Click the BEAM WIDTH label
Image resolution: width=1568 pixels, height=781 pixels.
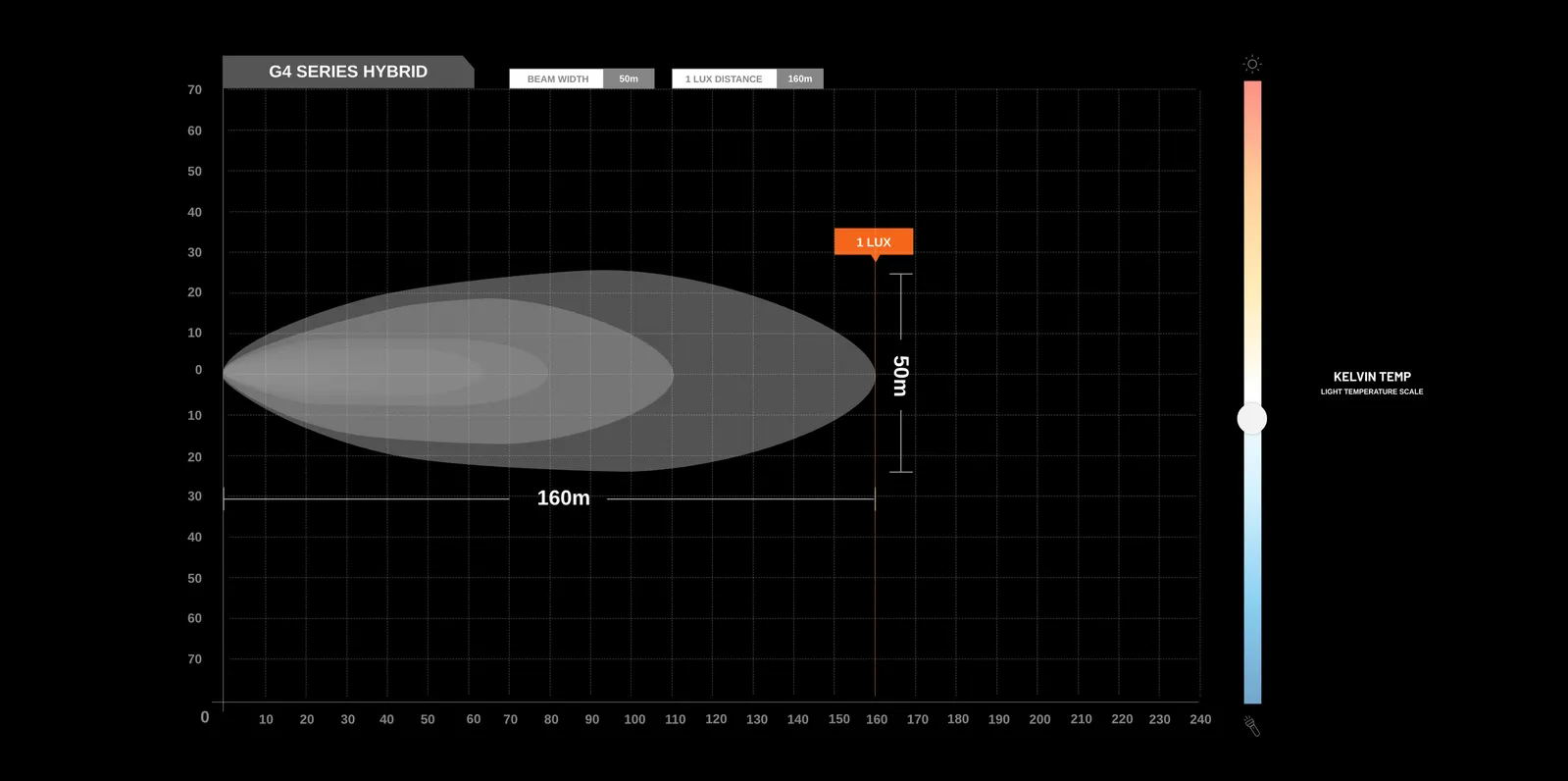[x=557, y=79]
